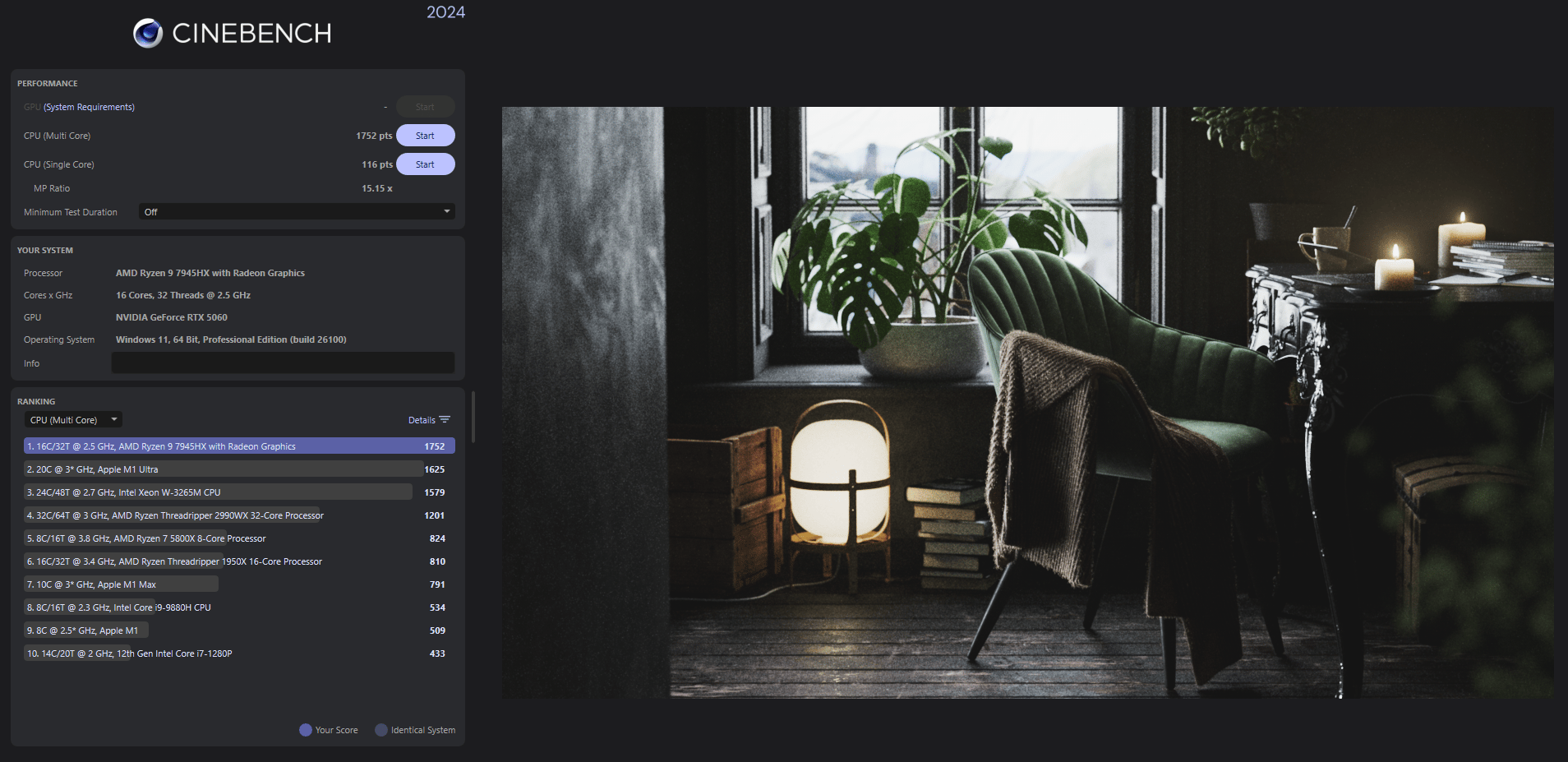
Task: Click the Details filter icon
Action: coord(445,420)
